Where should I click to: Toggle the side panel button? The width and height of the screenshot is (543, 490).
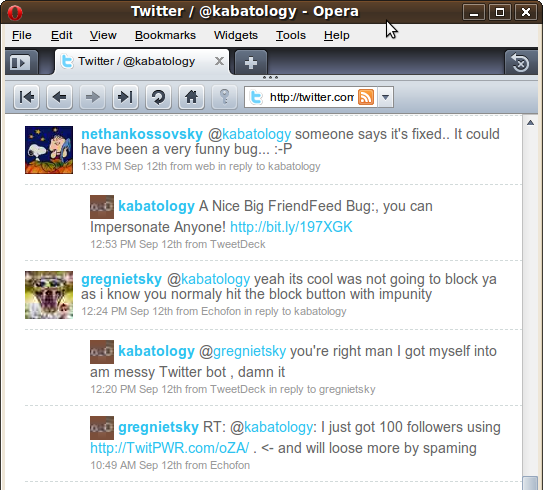[20, 63]
